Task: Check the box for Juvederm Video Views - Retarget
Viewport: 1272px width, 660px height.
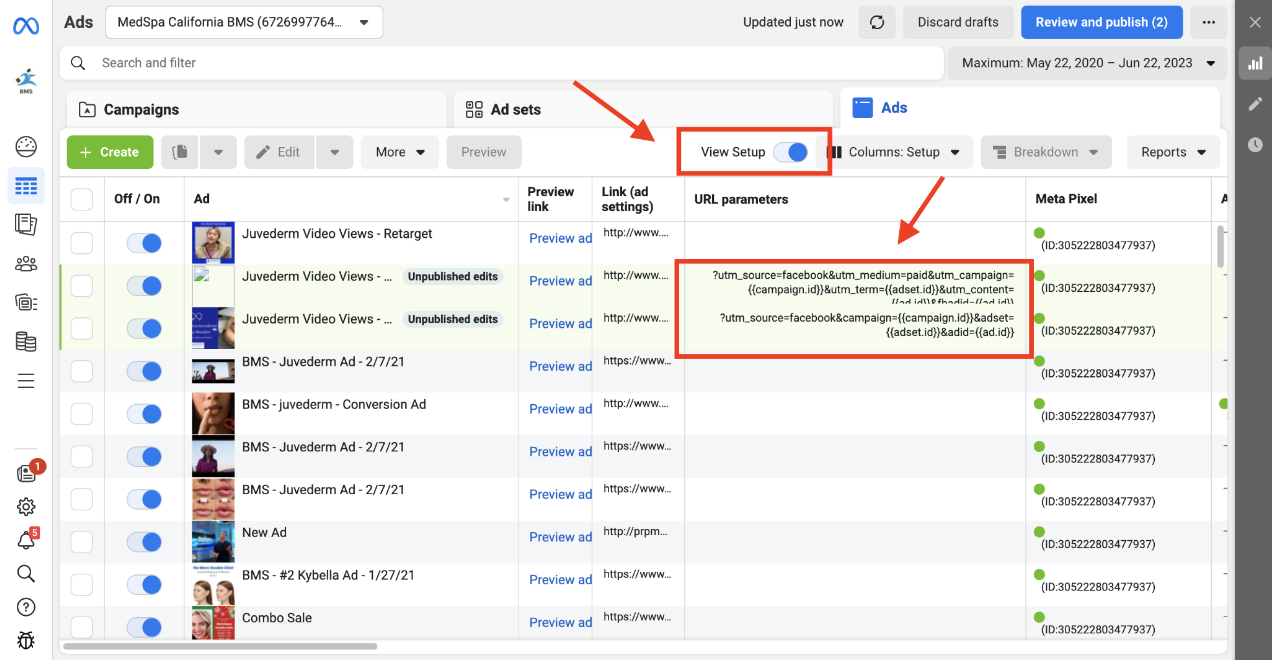Action: coord(82,243)
